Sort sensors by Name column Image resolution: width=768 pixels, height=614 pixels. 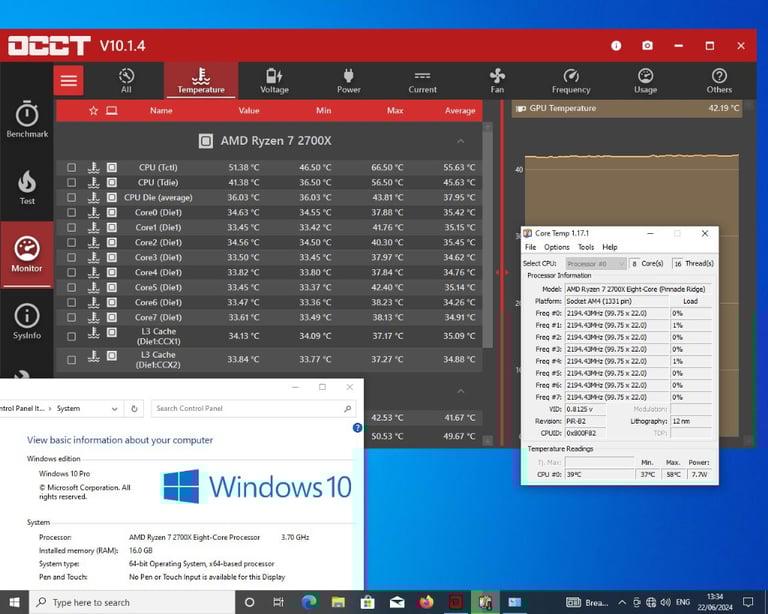tap(161, 111)
